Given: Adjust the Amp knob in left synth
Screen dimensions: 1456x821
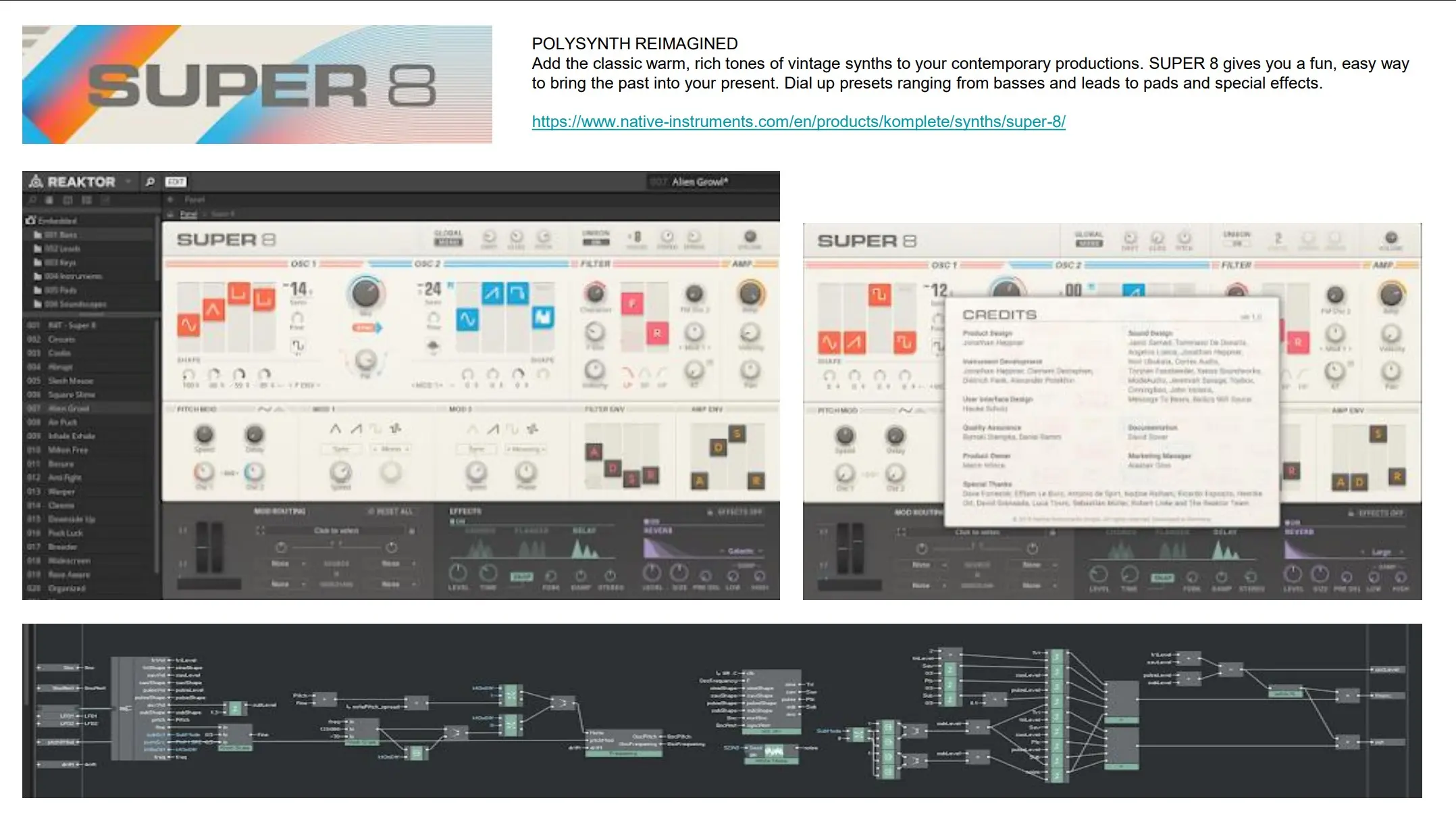Looking at the screenshot, I should pos(750,293).
